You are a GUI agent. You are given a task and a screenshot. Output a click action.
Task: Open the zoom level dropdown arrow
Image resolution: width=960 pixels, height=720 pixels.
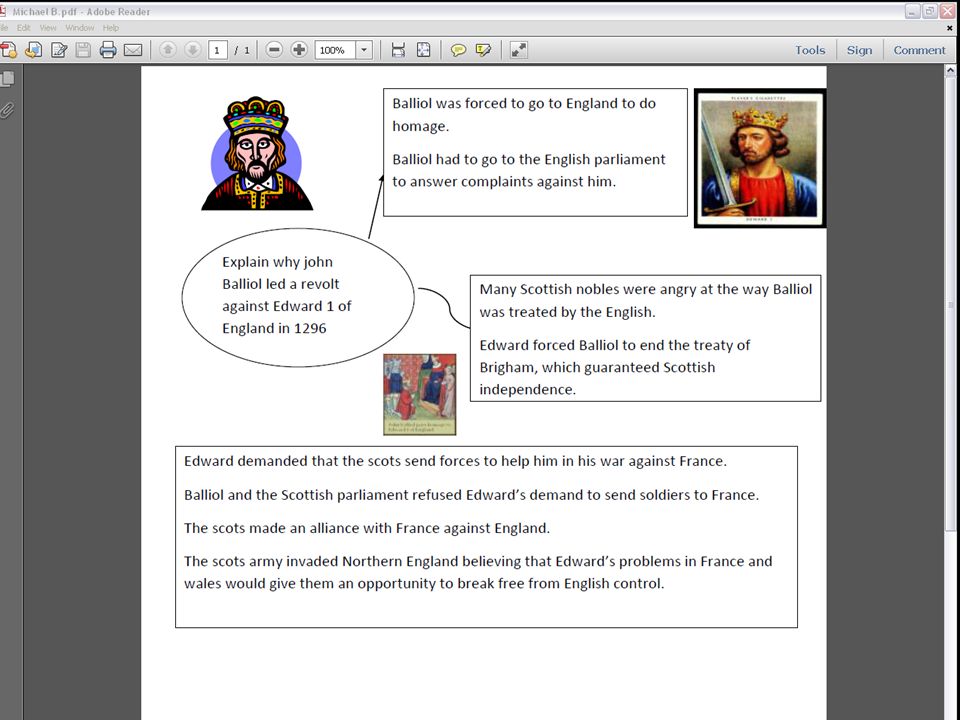(x=364, y=50)
